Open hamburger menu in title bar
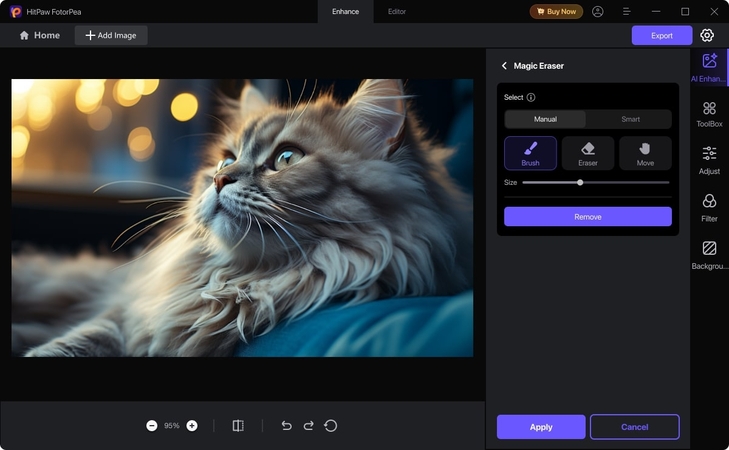The image size is (729, 450). coord(626,12)
